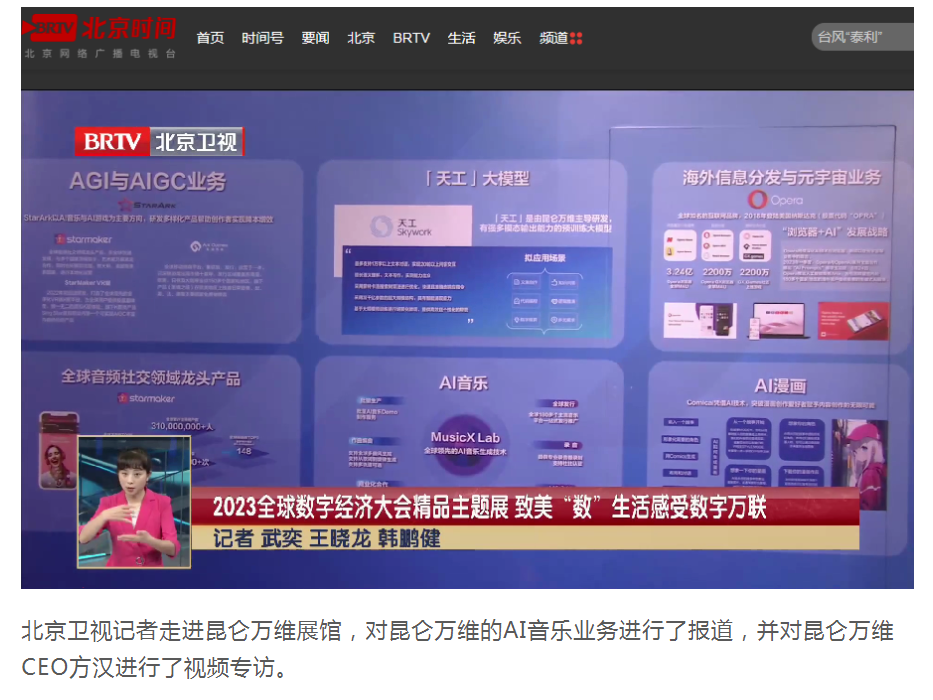Viewport: 933px width, 700px height.
Task: Focus the search box showing 台风"泰利"
Action: click(x=860, y=38)
